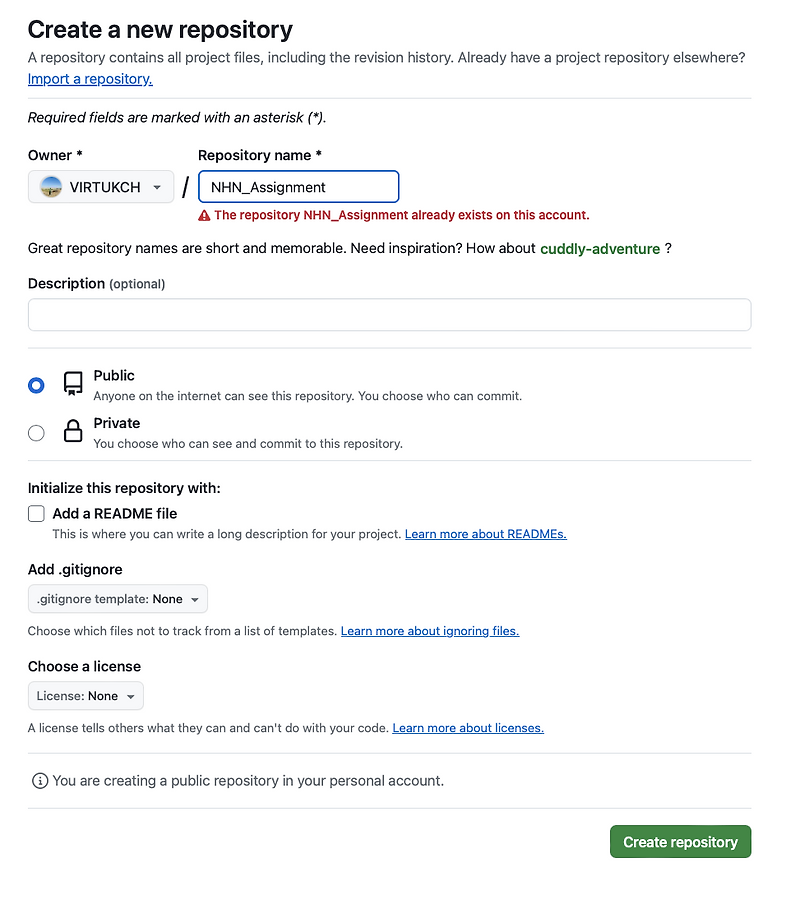Viewport: 800px width, 904px height.
Task: Click the private repository lock icon
Action: coord(73,432)
